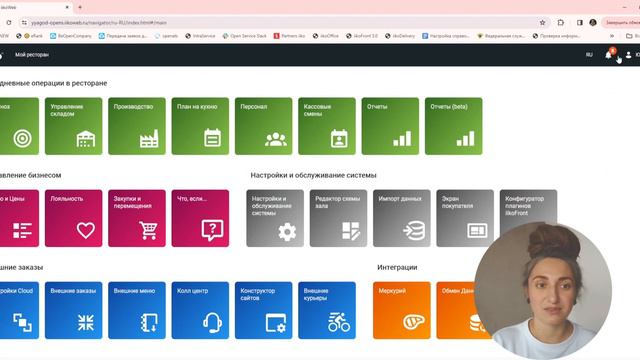The width and height of the screenshot is (640, 360).
Task: Open the Chrome profile avatar
Action: pos(593,23)
